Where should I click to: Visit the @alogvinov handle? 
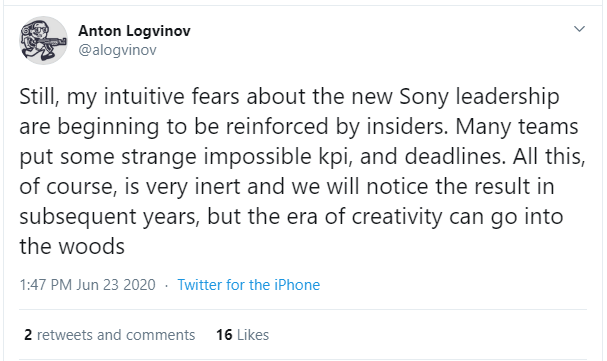[117, 50]
